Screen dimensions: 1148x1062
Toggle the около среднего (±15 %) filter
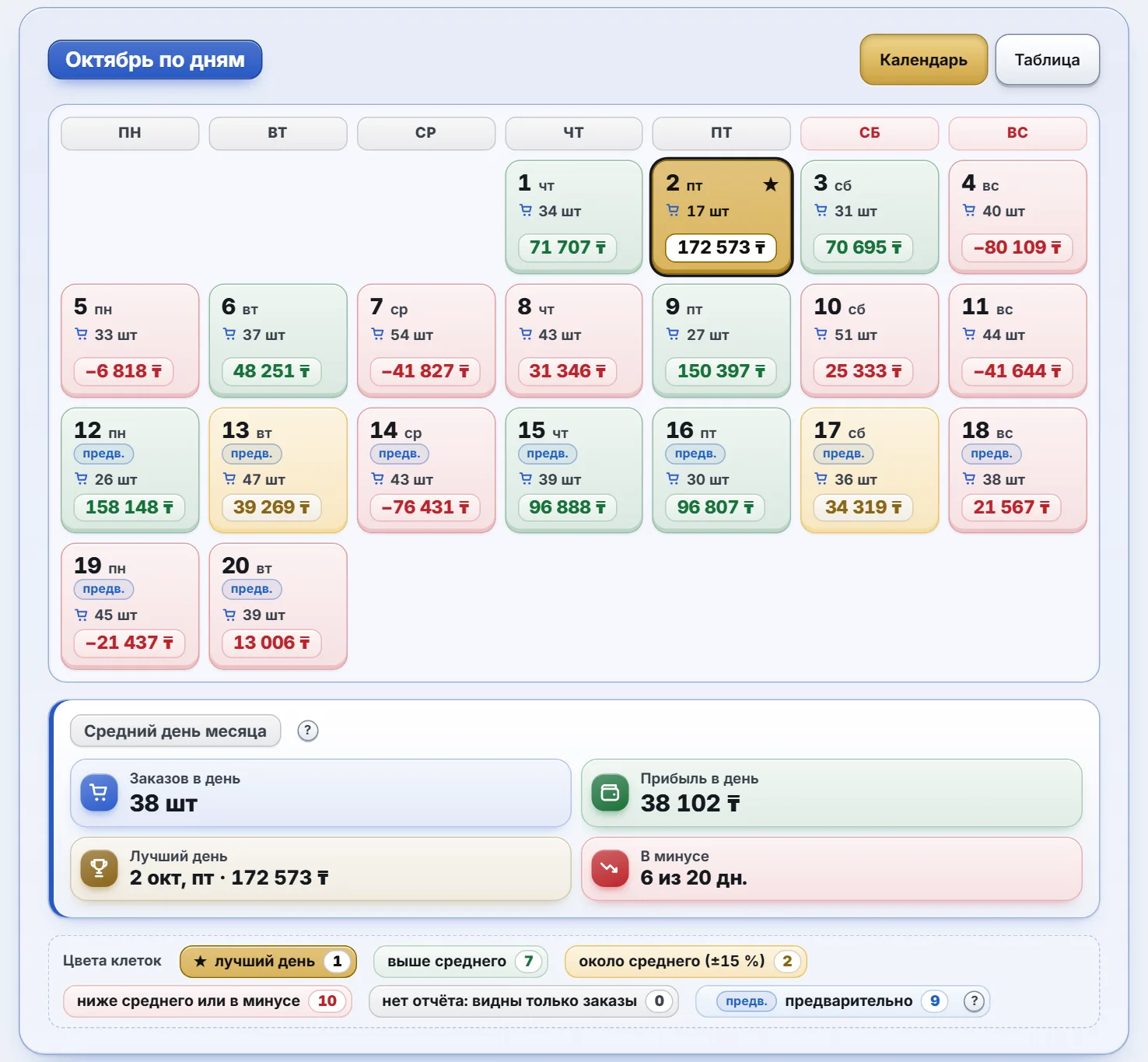(685, 962)
